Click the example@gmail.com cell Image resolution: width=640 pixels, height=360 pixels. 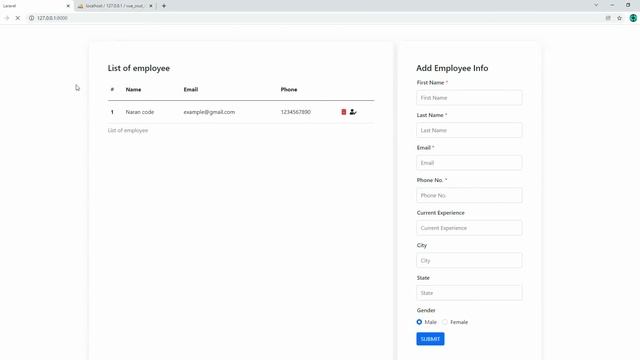209,112
